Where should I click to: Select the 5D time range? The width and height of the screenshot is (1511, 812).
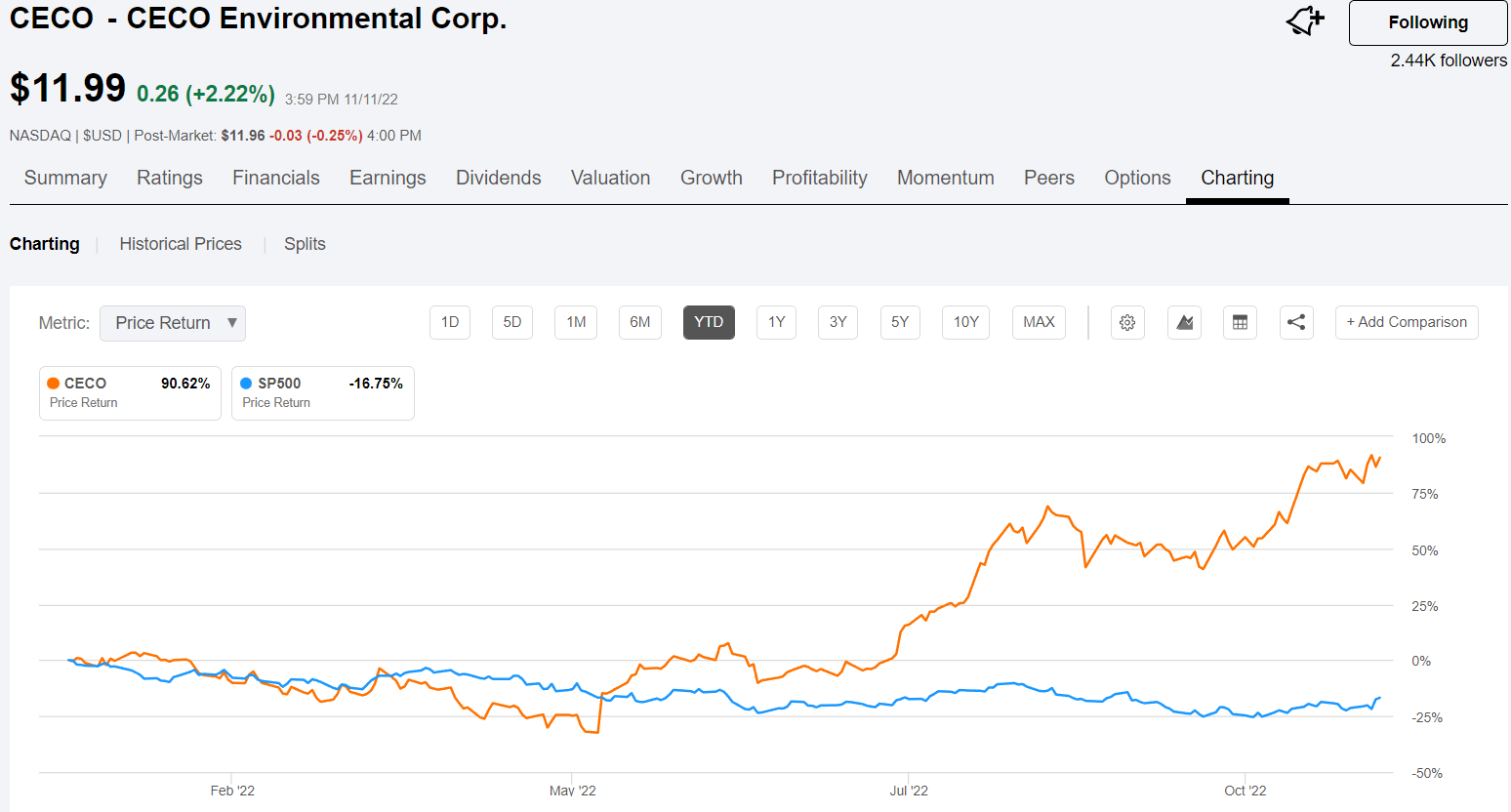tap(512, 323)
